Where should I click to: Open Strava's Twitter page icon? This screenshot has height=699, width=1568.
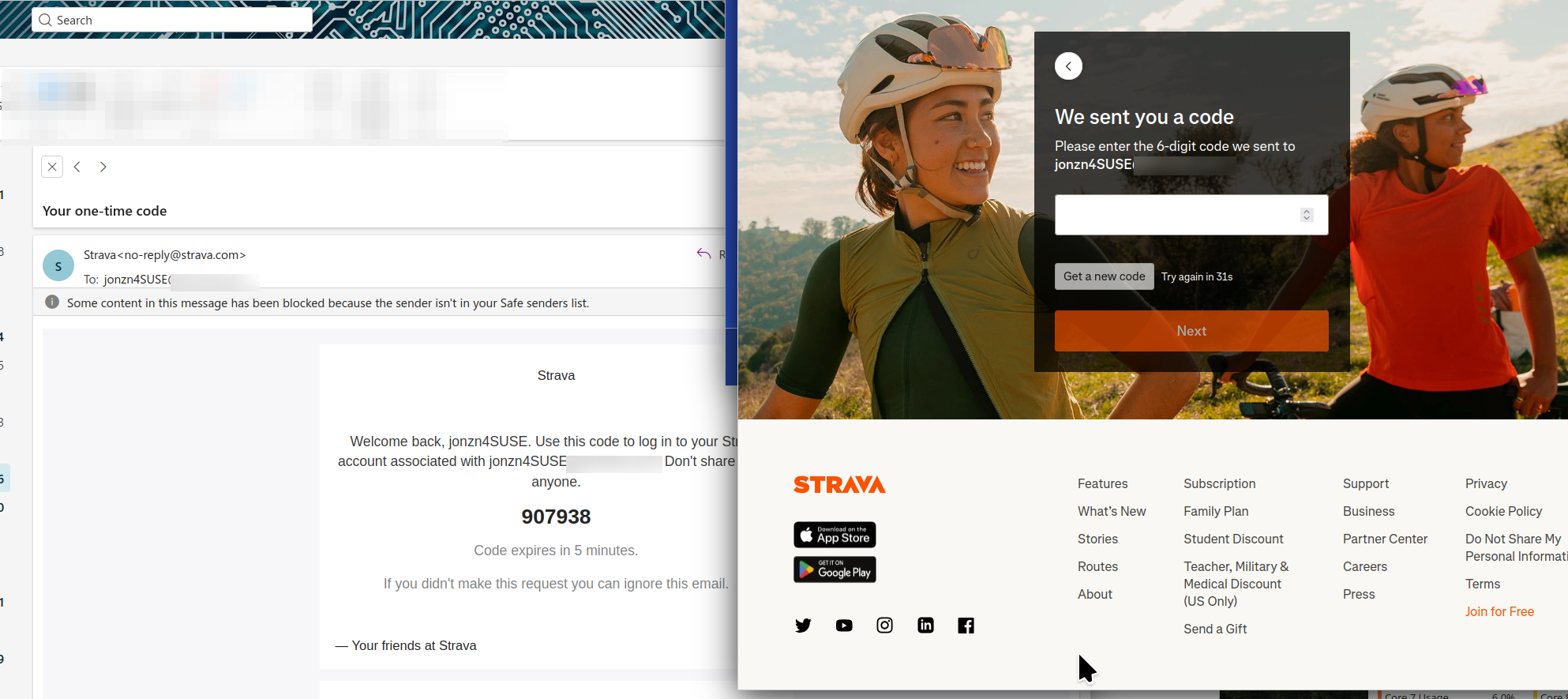coord(803,626)
